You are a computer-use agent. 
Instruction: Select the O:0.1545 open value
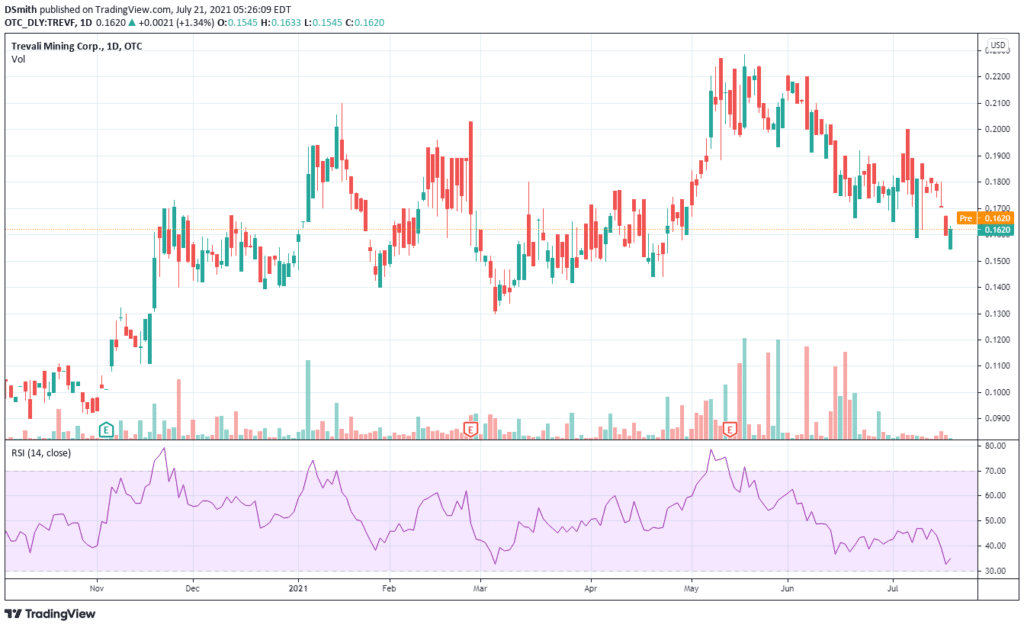pos(238,22)
